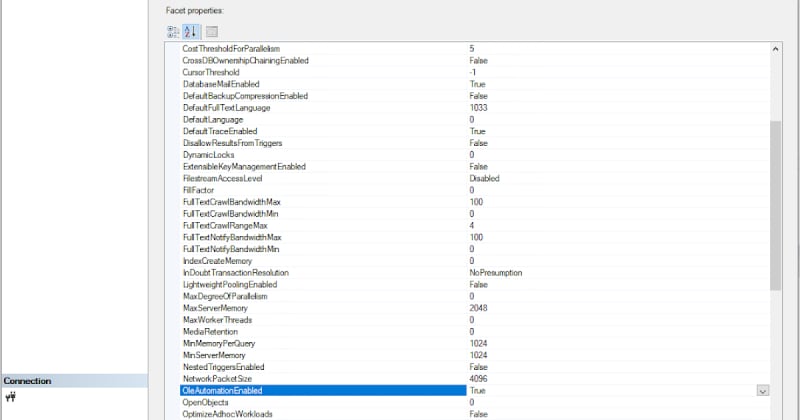The height and width of the screenshot is (420, 800).
Task: Click the NetworkPacketSize value 4096
Action: (478, 379)
